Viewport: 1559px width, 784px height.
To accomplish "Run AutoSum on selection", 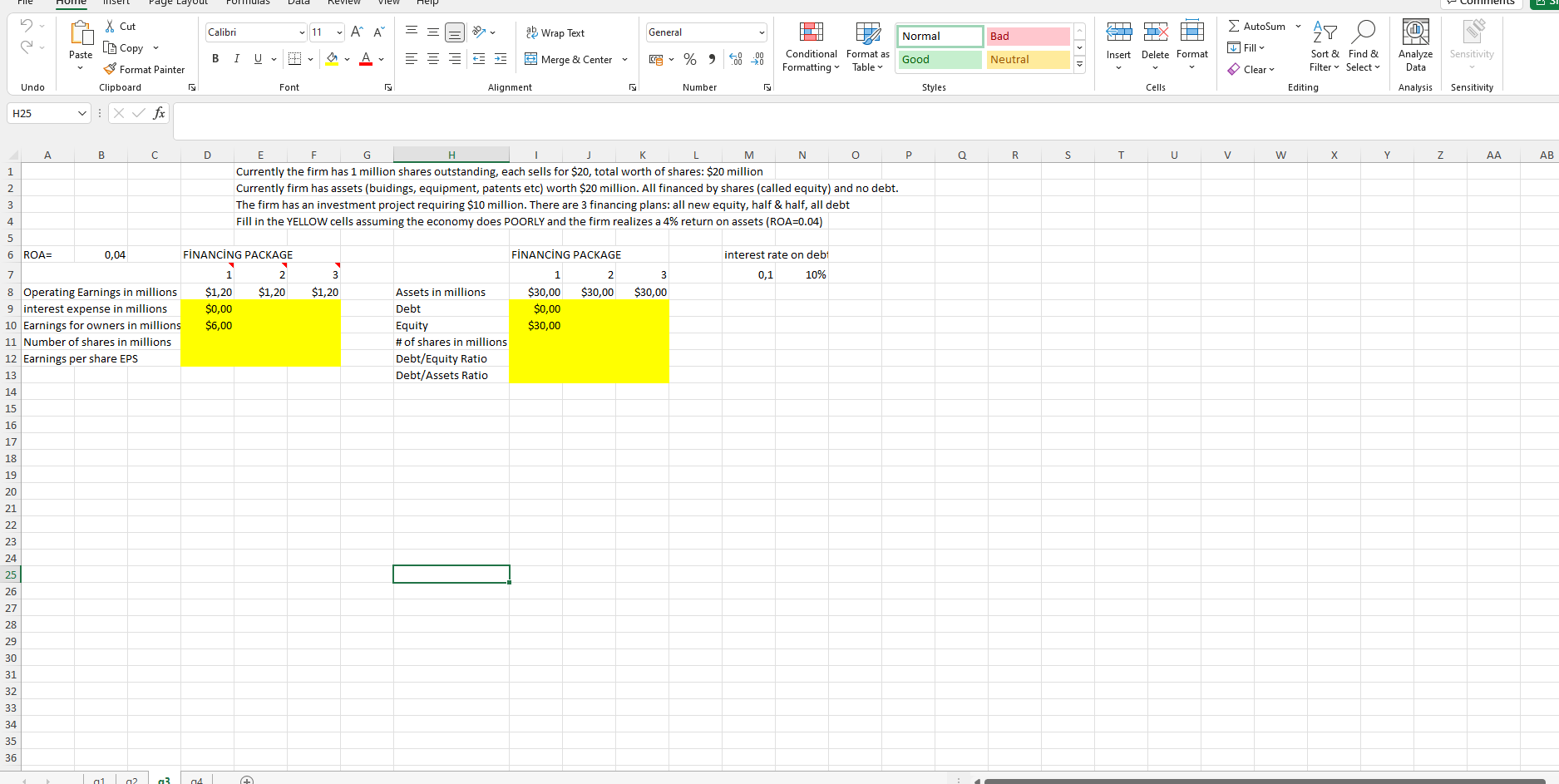I will point(1257,26).
